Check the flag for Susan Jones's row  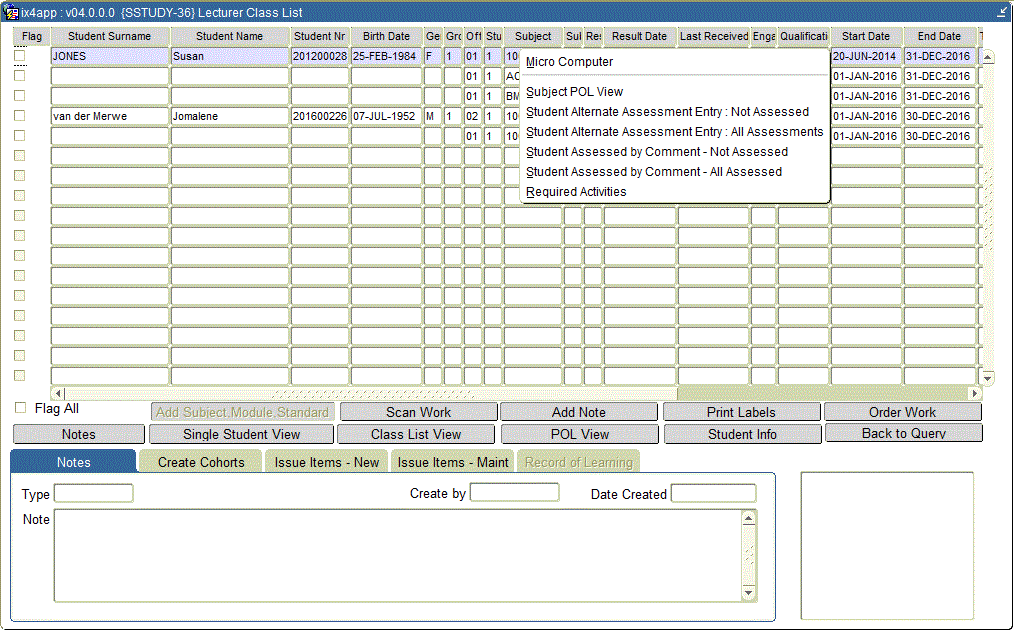pyautogui.click(x=19, y=56)
